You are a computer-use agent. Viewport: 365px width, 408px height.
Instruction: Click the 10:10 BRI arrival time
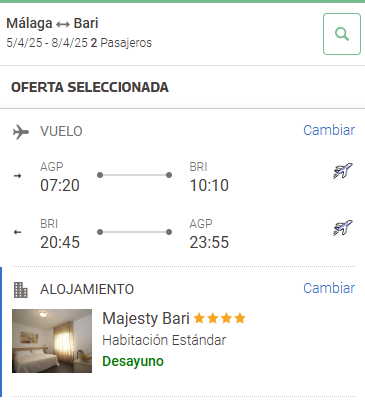pyautogui.click(x=209, y=185)
